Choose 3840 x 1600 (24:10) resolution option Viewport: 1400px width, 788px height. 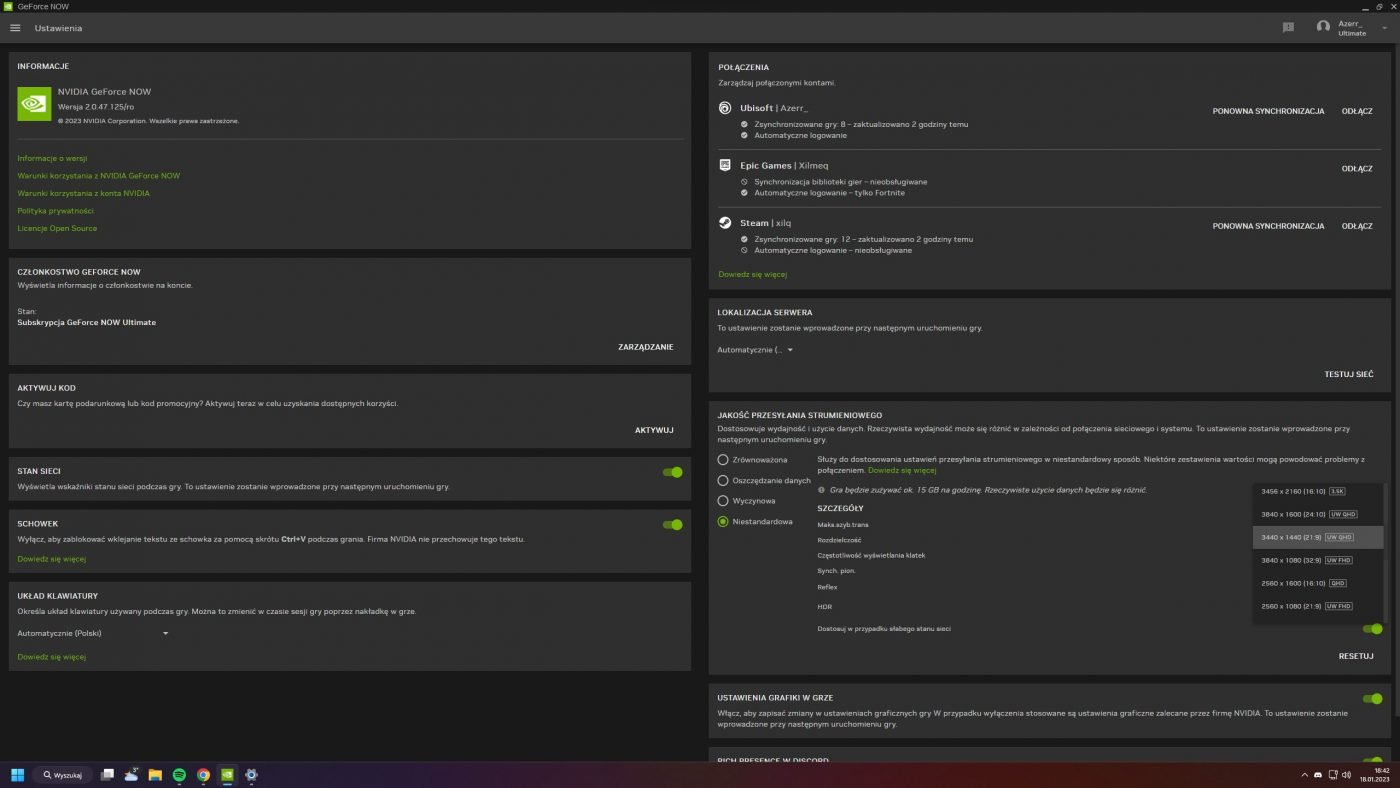tap(1318, 514)
